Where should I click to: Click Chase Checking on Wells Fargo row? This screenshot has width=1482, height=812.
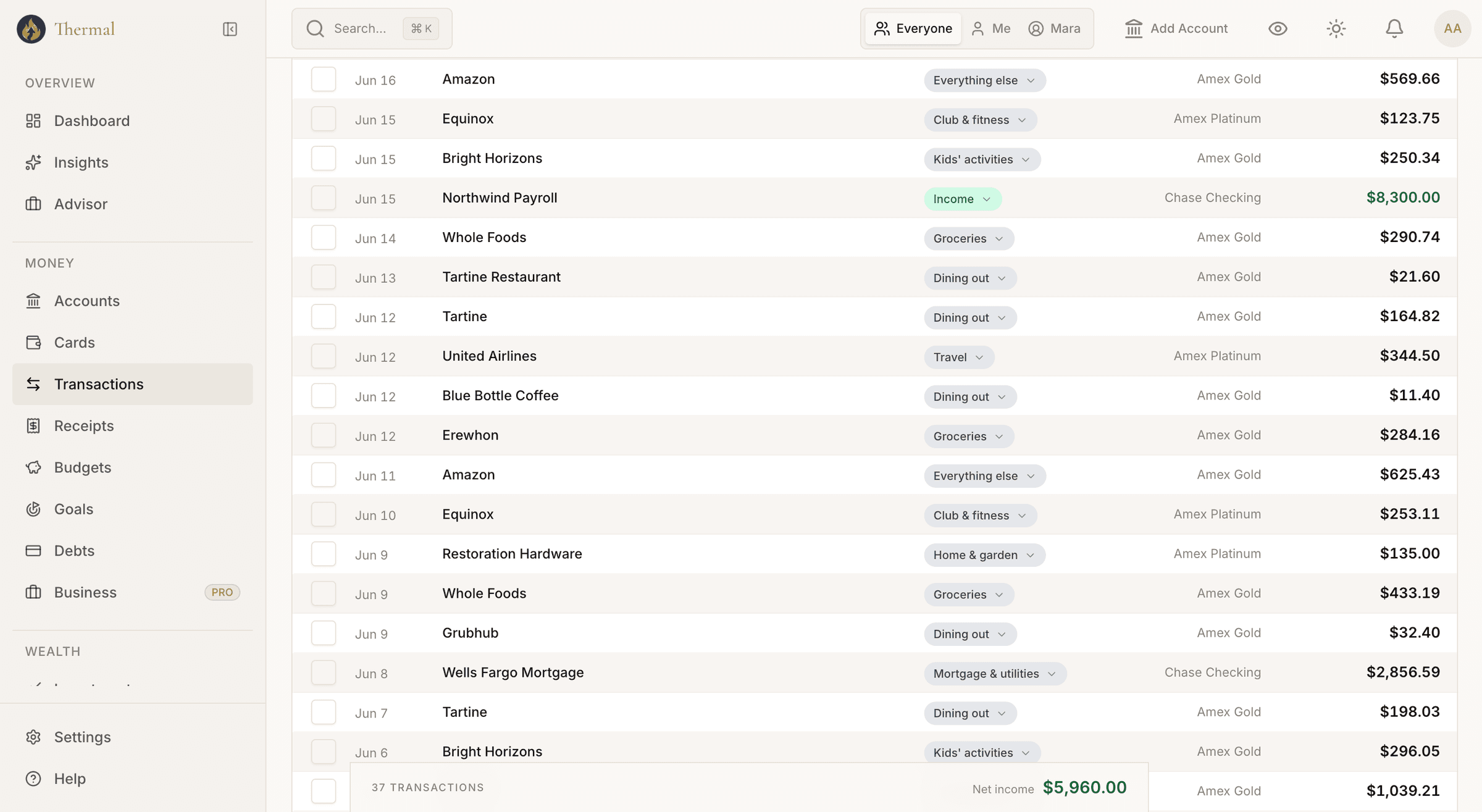point(1213,672)
